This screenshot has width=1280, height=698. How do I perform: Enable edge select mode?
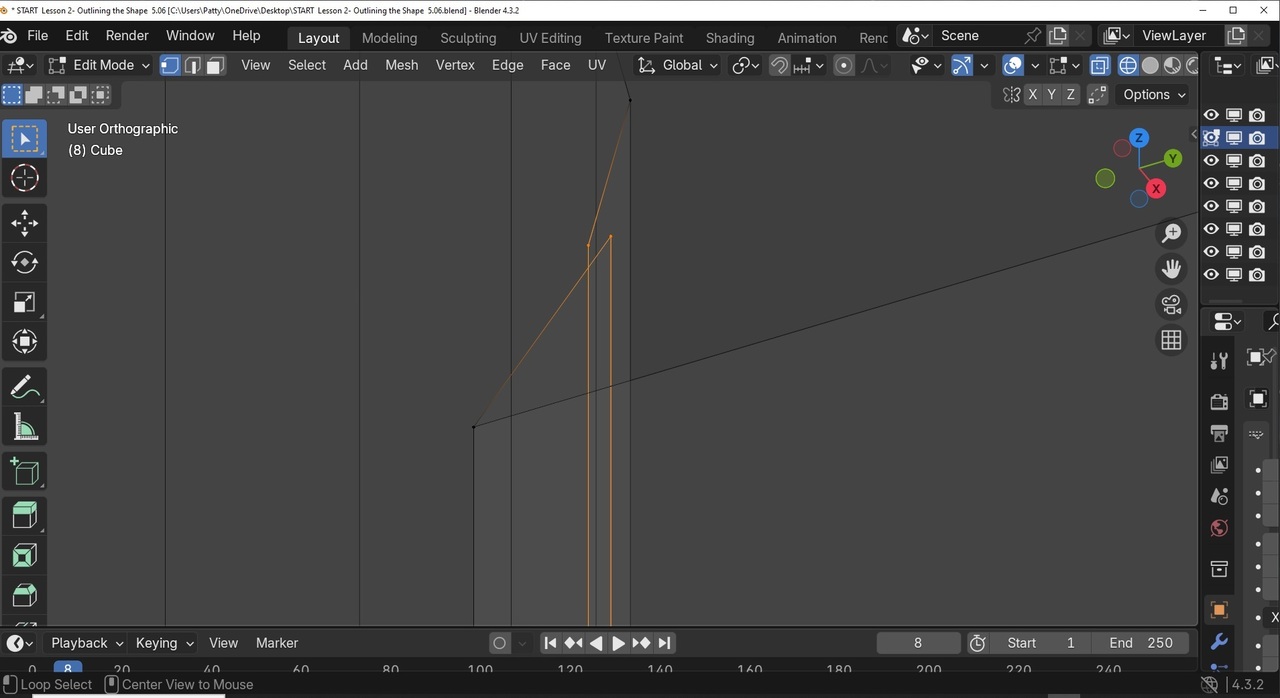(193, 65)
